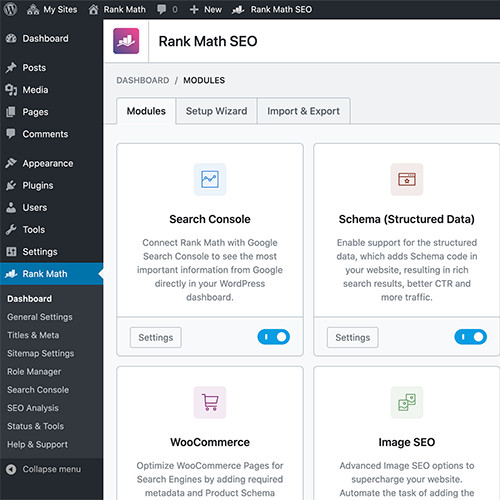Click the Collapse menu arrow icon

click(11, 469)
